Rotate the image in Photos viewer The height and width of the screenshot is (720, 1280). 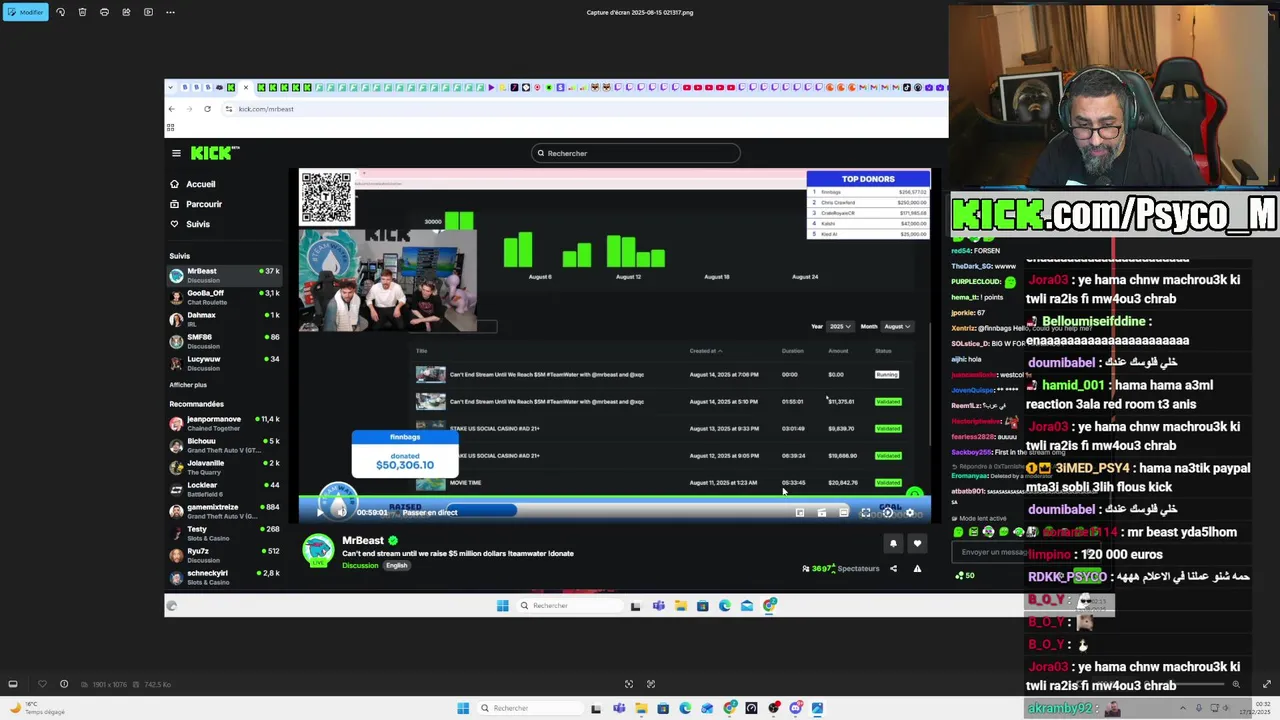60,12
